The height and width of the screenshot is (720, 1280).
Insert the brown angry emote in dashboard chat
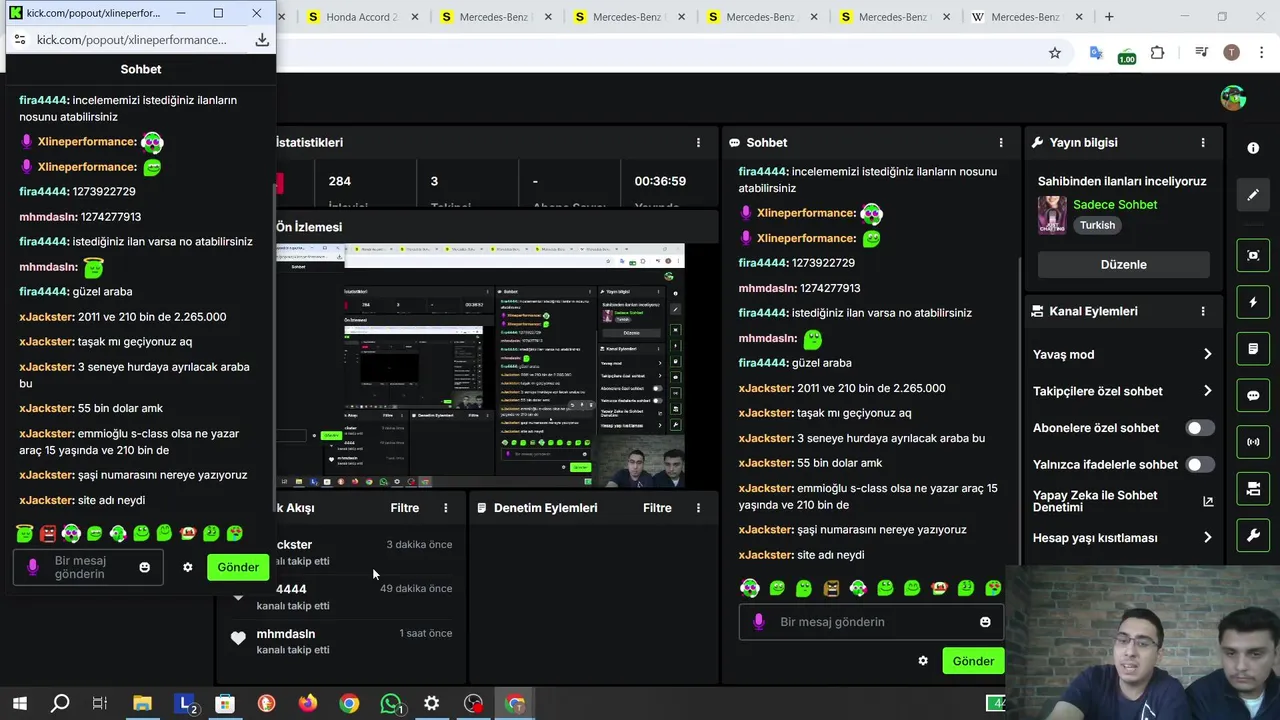pos(831,588)
